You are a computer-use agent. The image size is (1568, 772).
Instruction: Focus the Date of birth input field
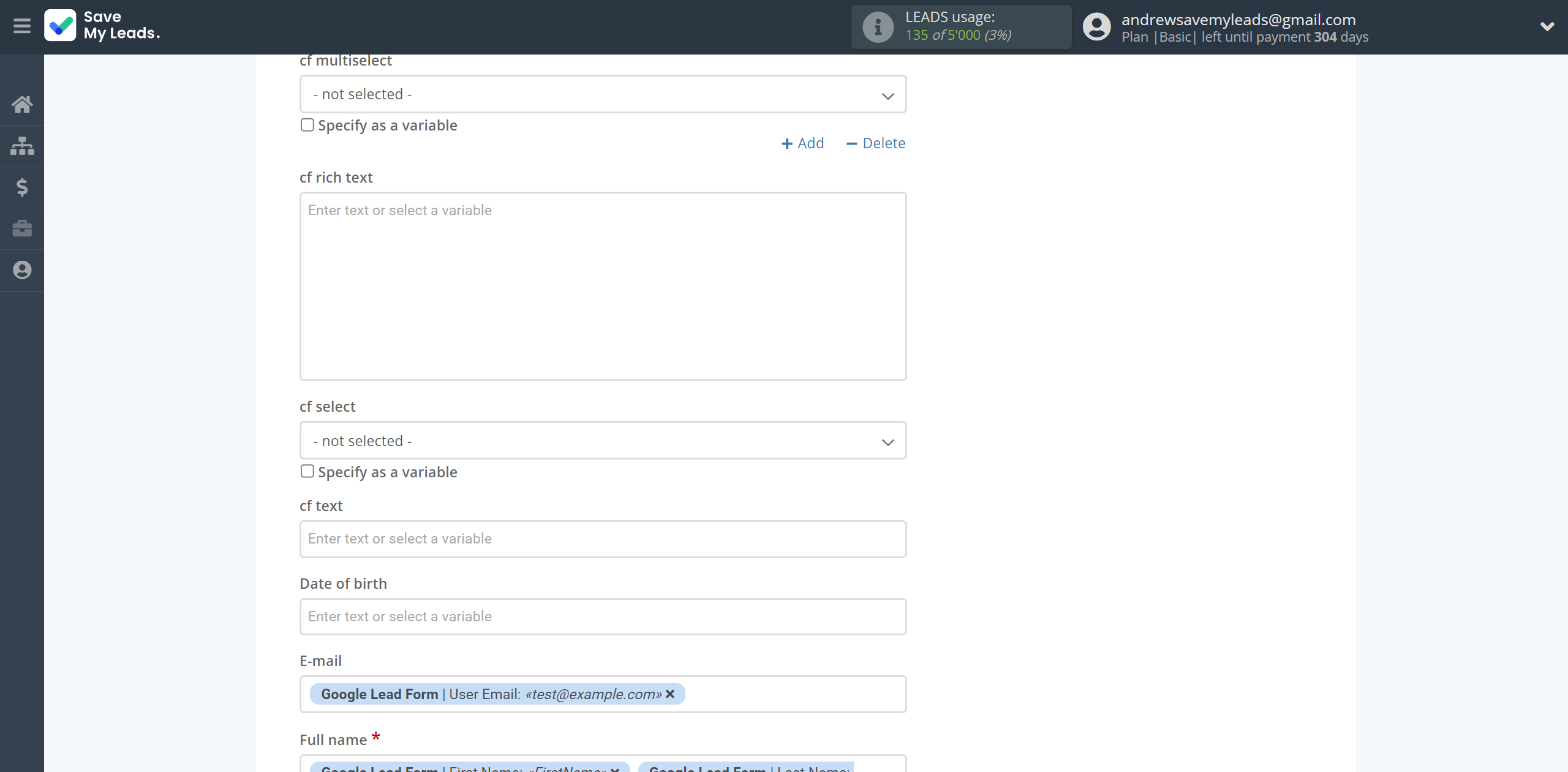coord(603,616)
